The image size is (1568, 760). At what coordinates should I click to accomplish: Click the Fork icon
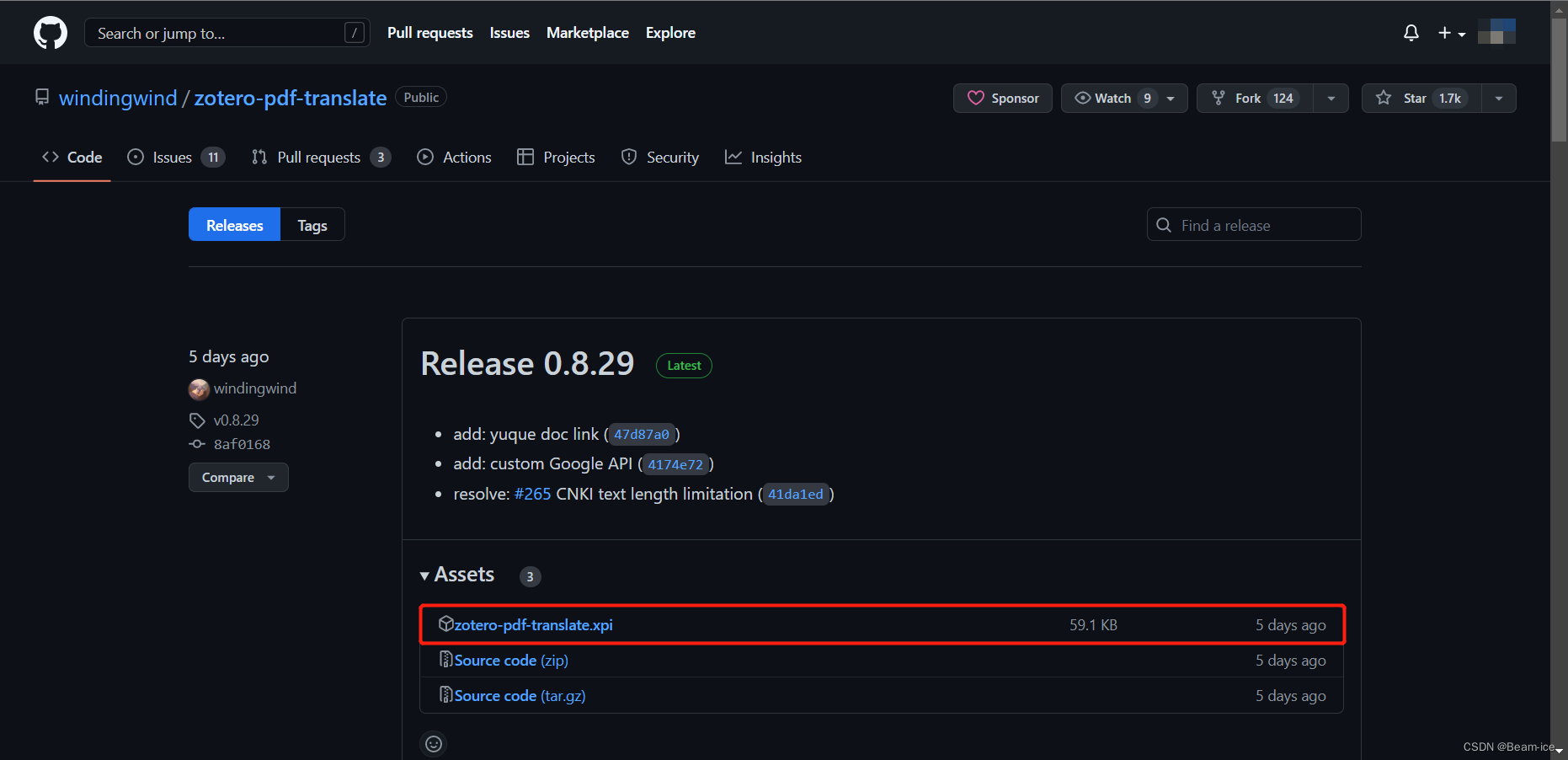1219,98
